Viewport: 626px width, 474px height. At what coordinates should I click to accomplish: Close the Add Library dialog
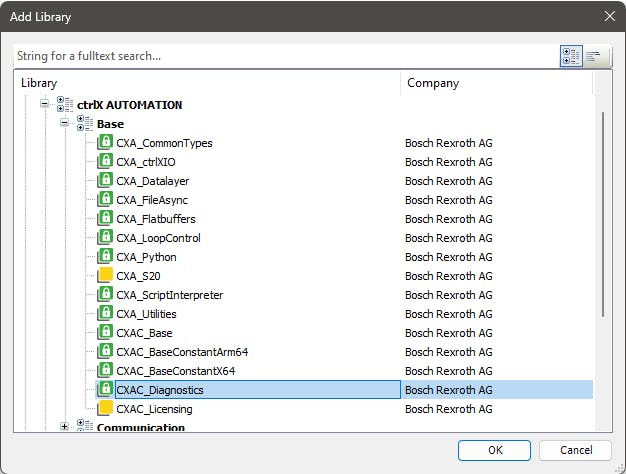click(609, 16)
